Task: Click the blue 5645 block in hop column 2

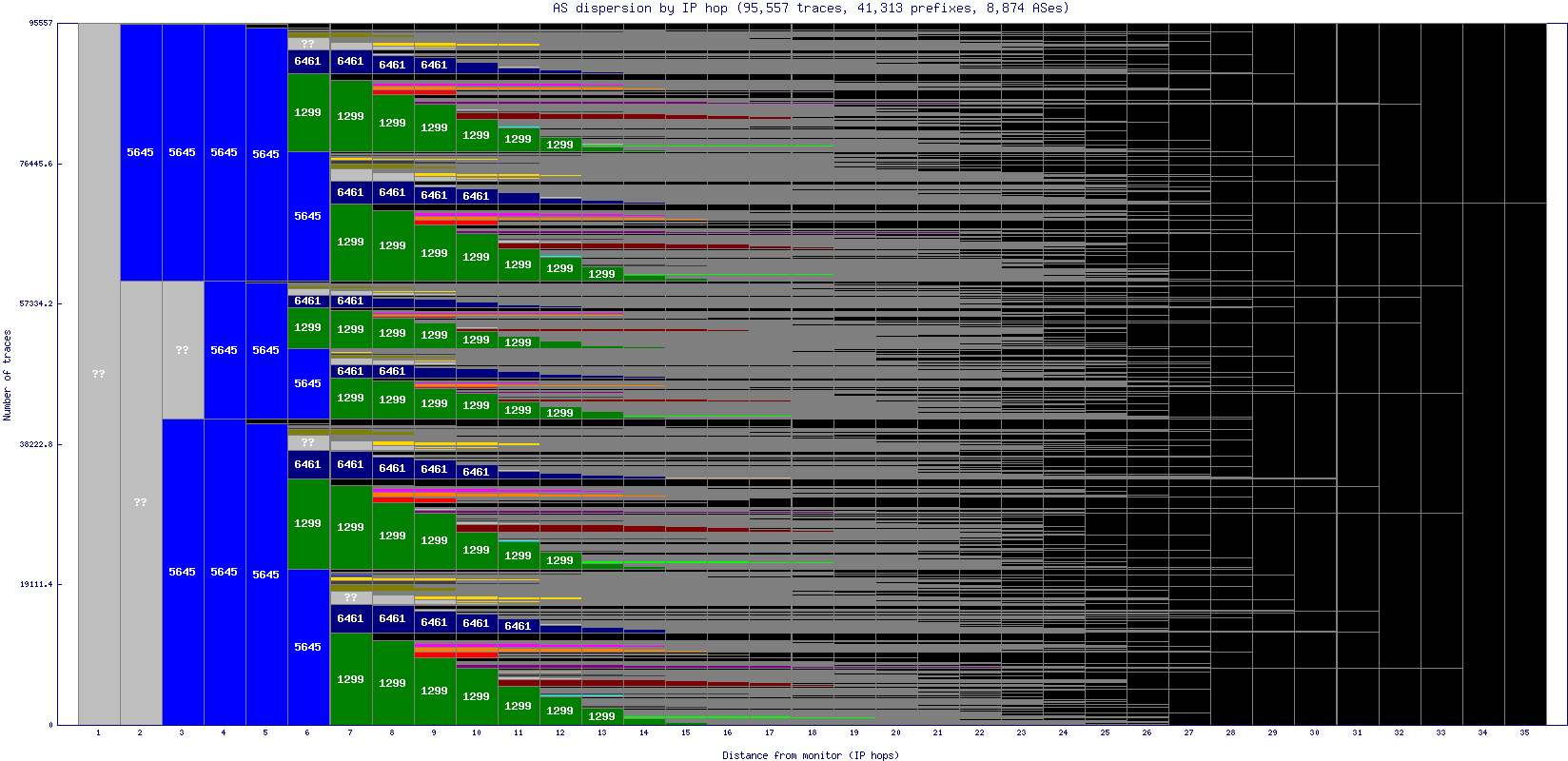Action: click(x=141, y=152)
